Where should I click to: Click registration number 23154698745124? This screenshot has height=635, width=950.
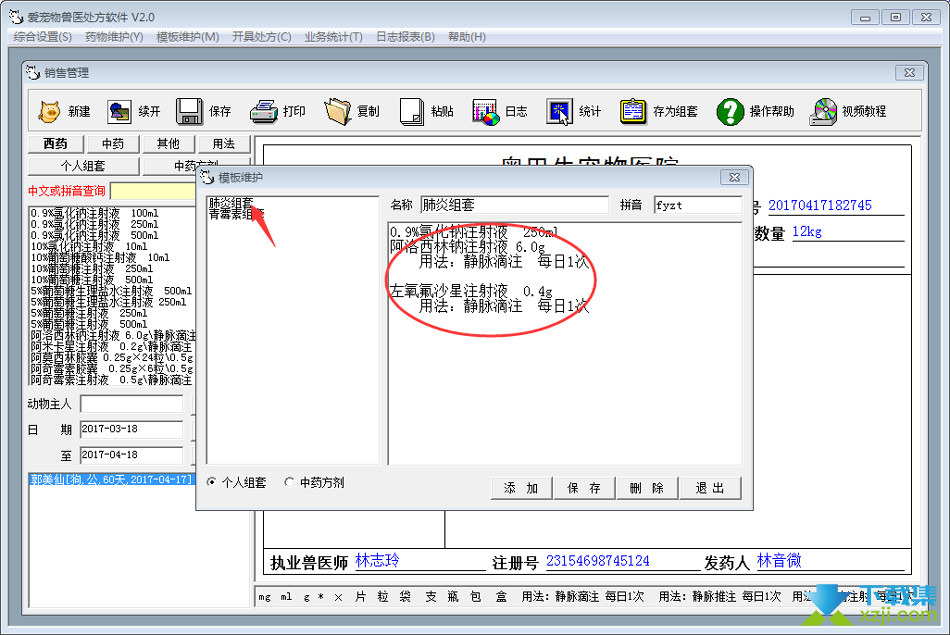pos(597,561)
